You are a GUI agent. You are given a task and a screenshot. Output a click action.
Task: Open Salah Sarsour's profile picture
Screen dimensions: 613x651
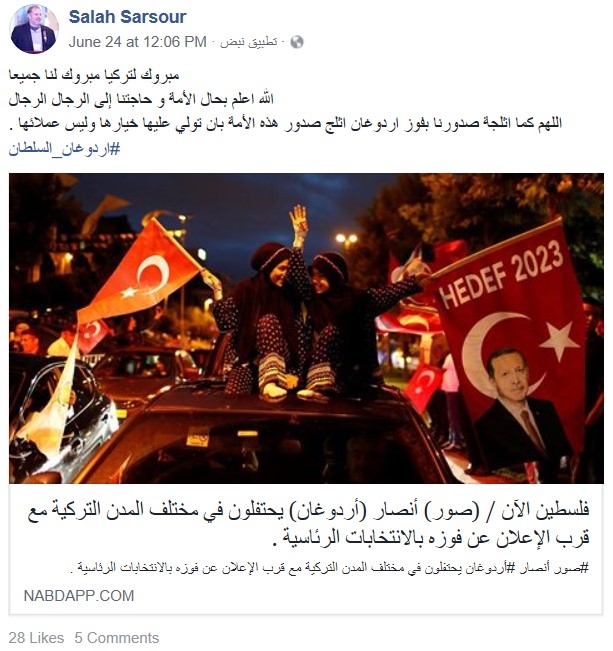[x=34, y=29]
